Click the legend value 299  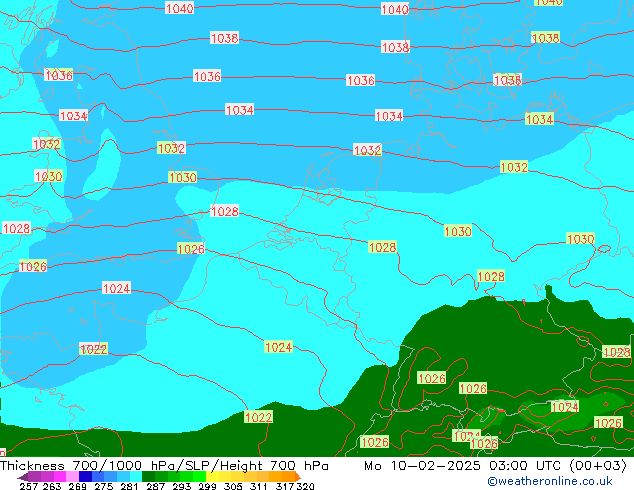coord(207,486)
